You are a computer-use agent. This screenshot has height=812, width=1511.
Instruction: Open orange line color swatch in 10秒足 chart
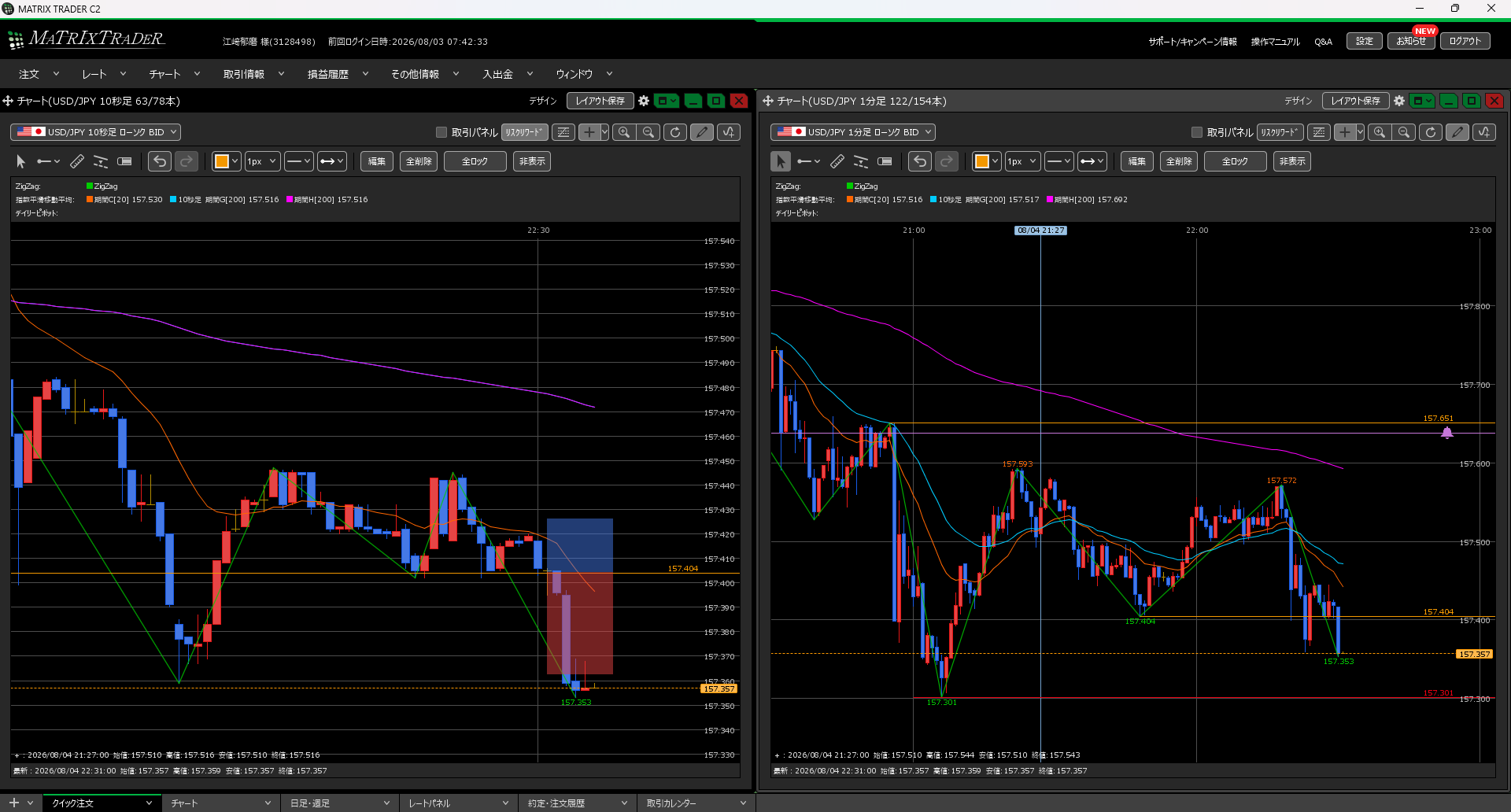(x=222, y=161)
